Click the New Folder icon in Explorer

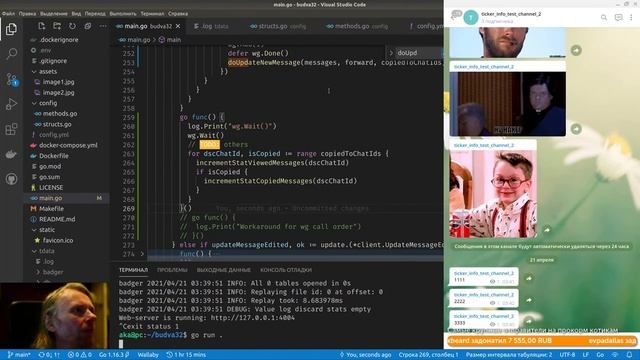tap(57, 26)
